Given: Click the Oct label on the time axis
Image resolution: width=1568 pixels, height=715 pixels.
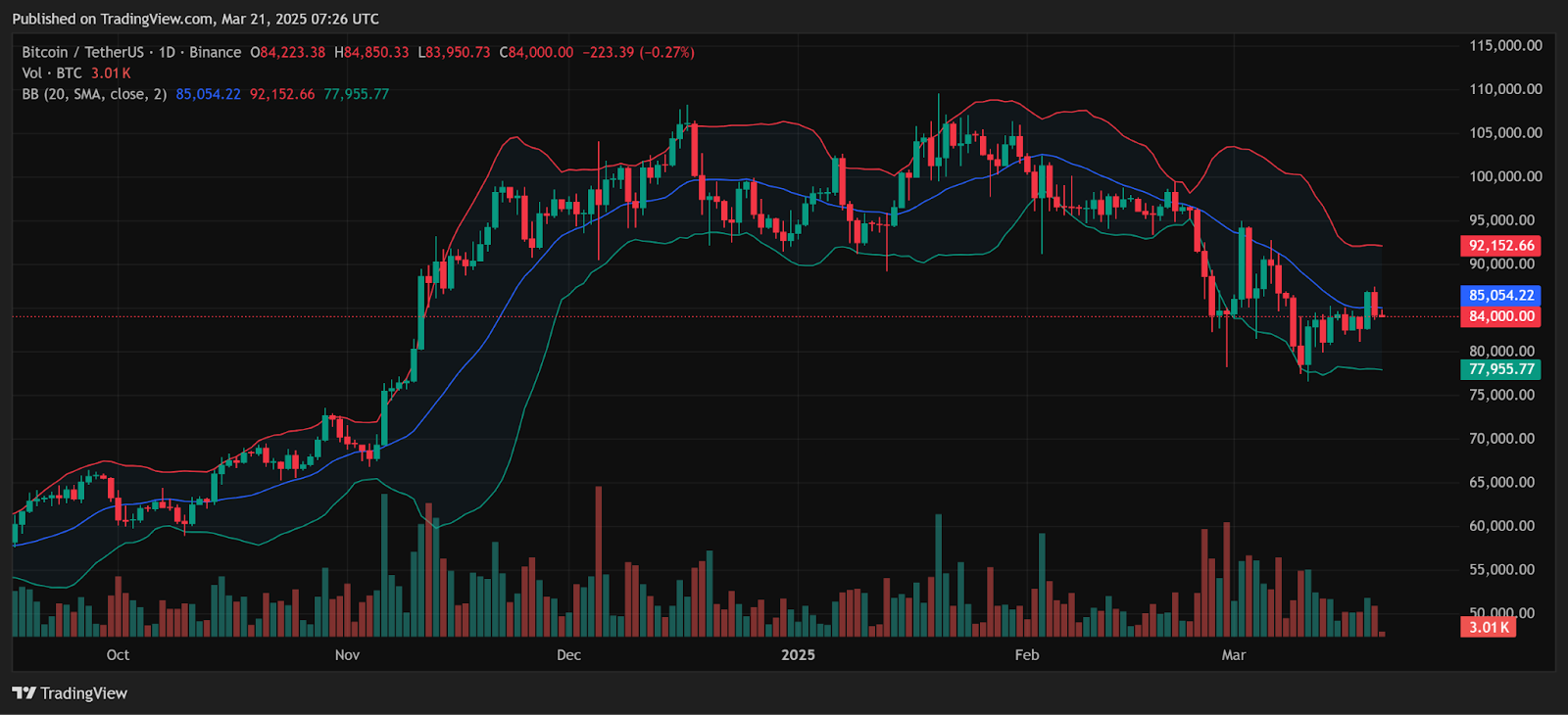Looking at the screenshot, I should coord(118,655).
